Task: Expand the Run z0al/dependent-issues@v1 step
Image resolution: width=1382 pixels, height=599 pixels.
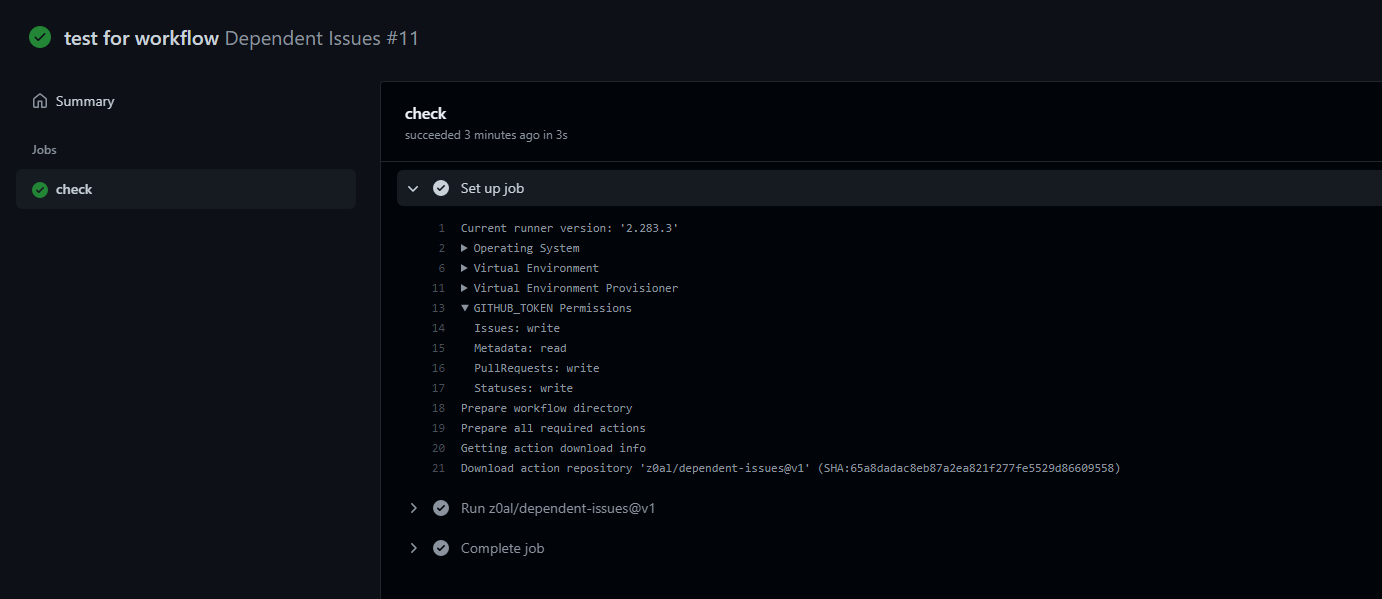Action: (x=413, y=508)
